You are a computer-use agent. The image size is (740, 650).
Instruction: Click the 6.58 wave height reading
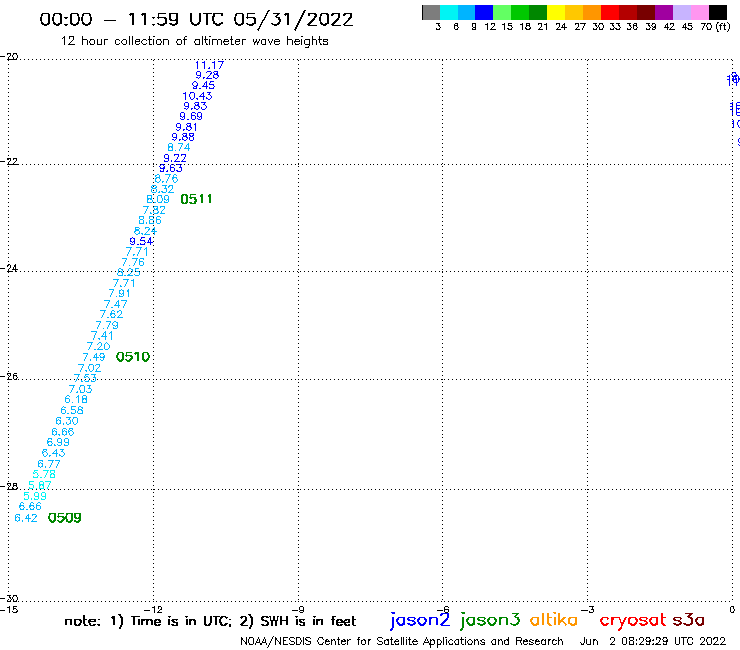click(x=72, y=410)
